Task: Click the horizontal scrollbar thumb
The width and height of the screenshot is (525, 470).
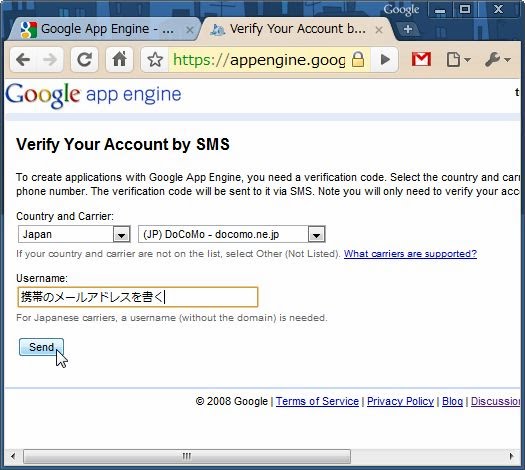Action: coord(187,456)
